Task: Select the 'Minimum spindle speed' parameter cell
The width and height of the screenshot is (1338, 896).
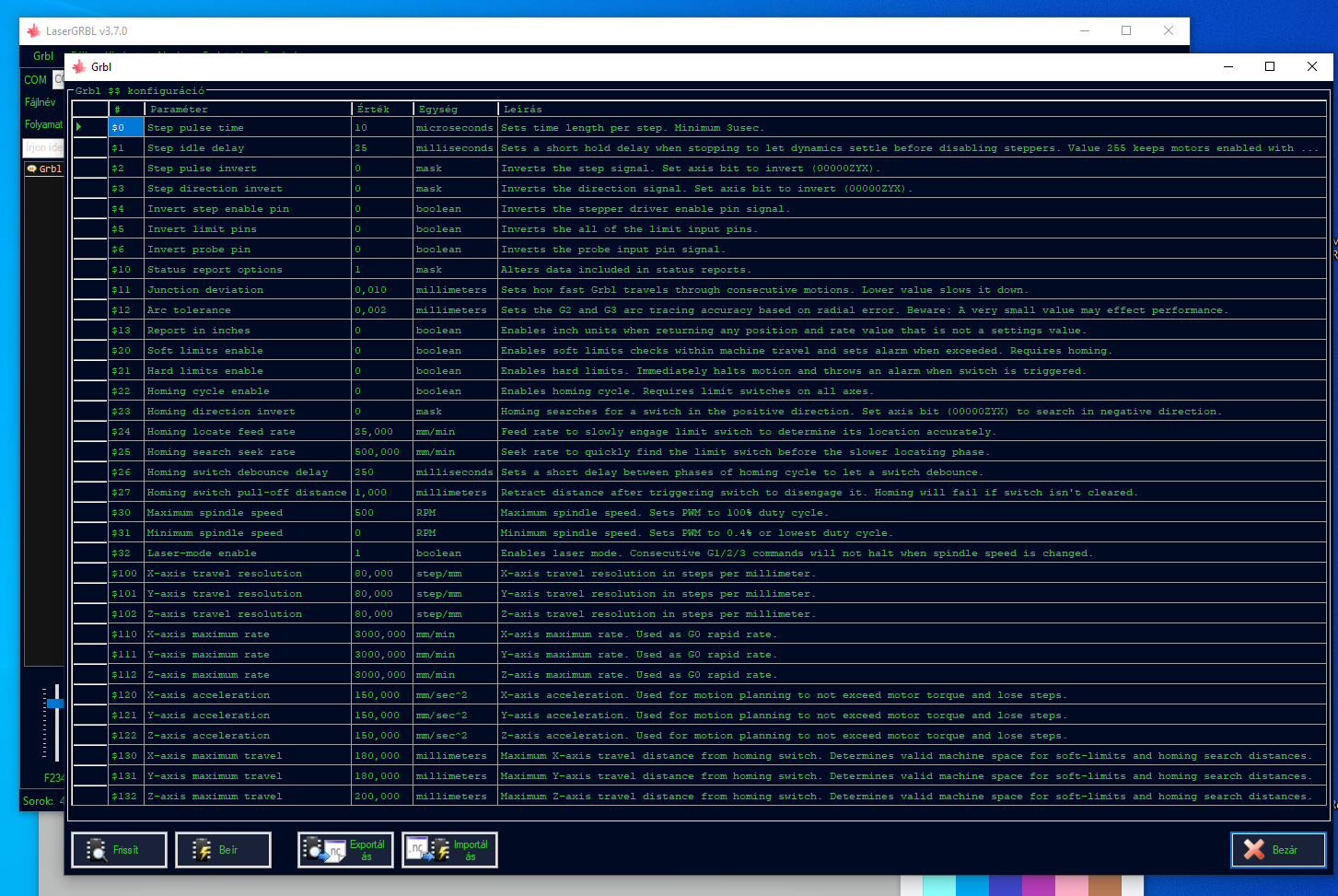Action: click(249, 533)
